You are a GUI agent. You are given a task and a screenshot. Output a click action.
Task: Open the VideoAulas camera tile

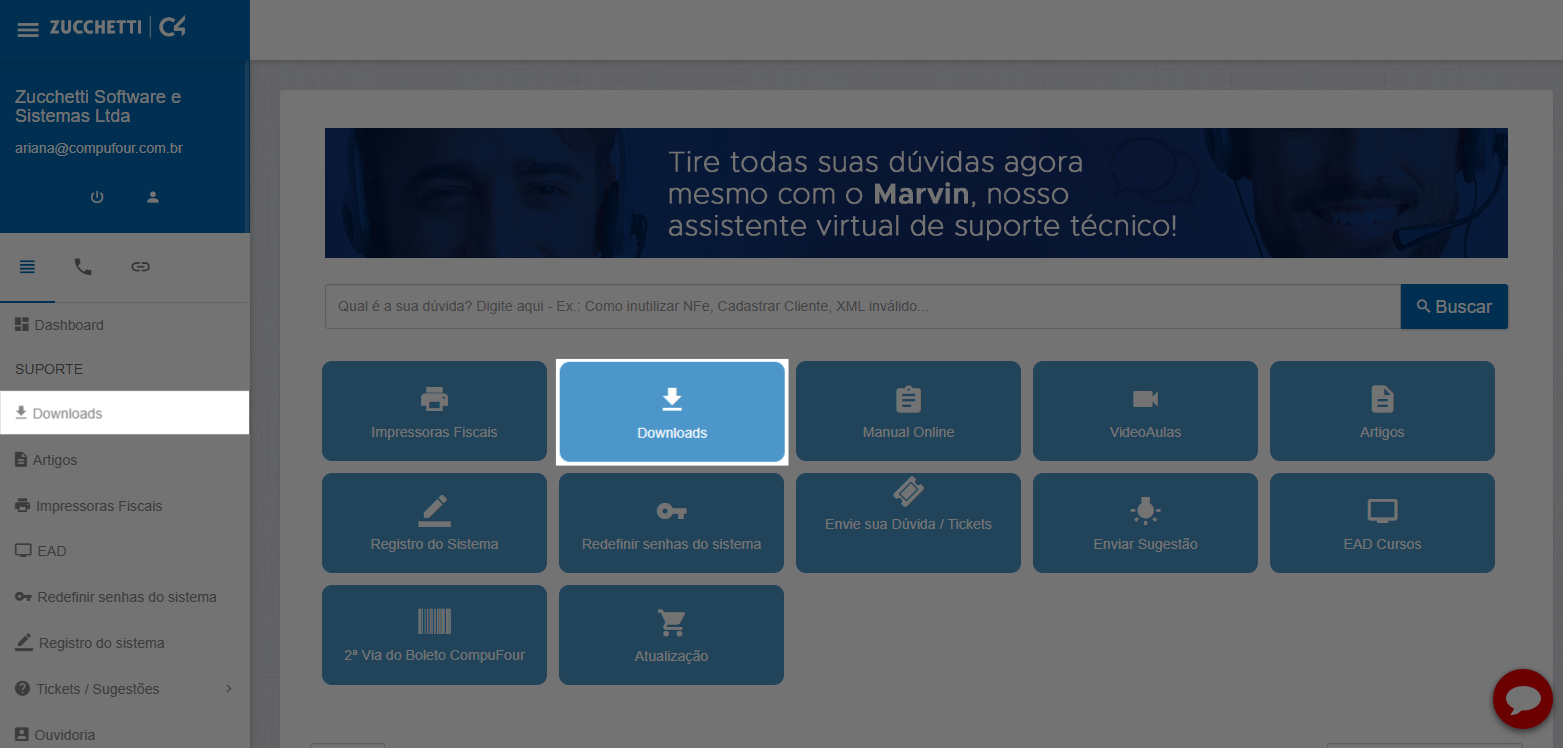click(x=1145, y=411)
